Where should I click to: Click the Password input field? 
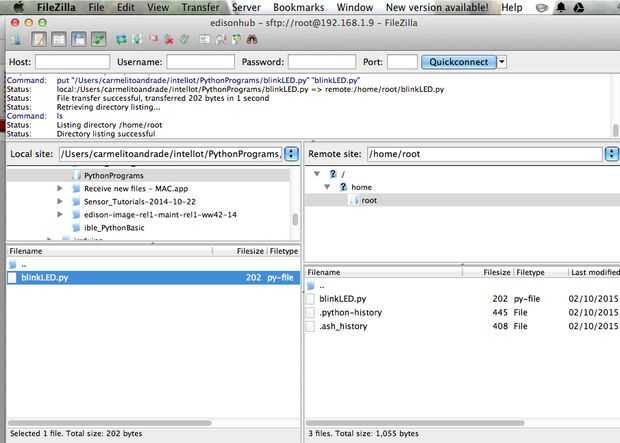[322, 62]
